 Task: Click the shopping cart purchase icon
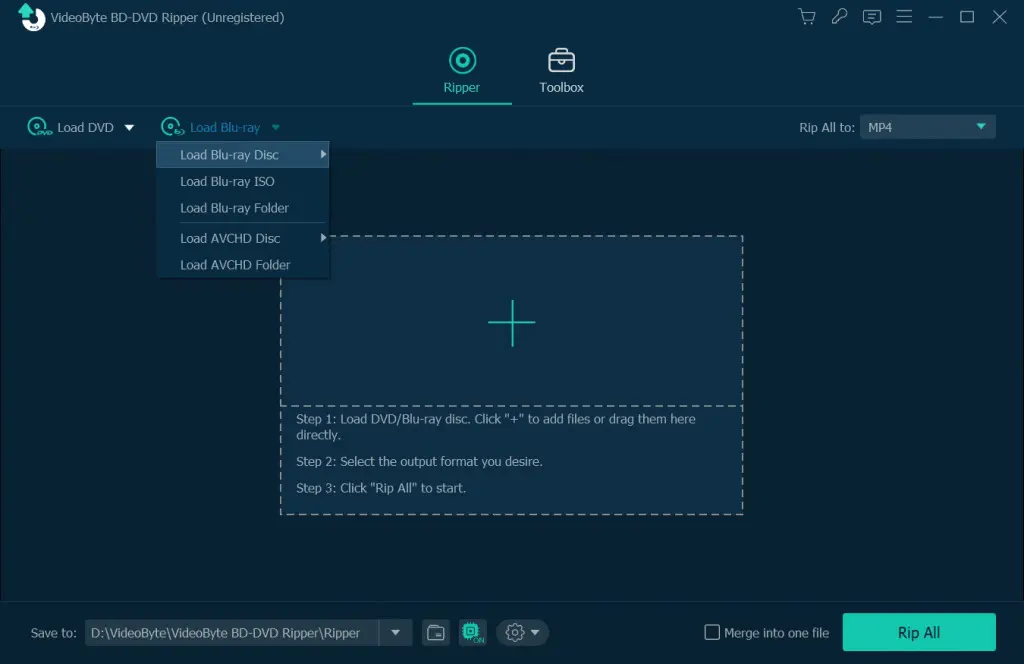(806, 17)
